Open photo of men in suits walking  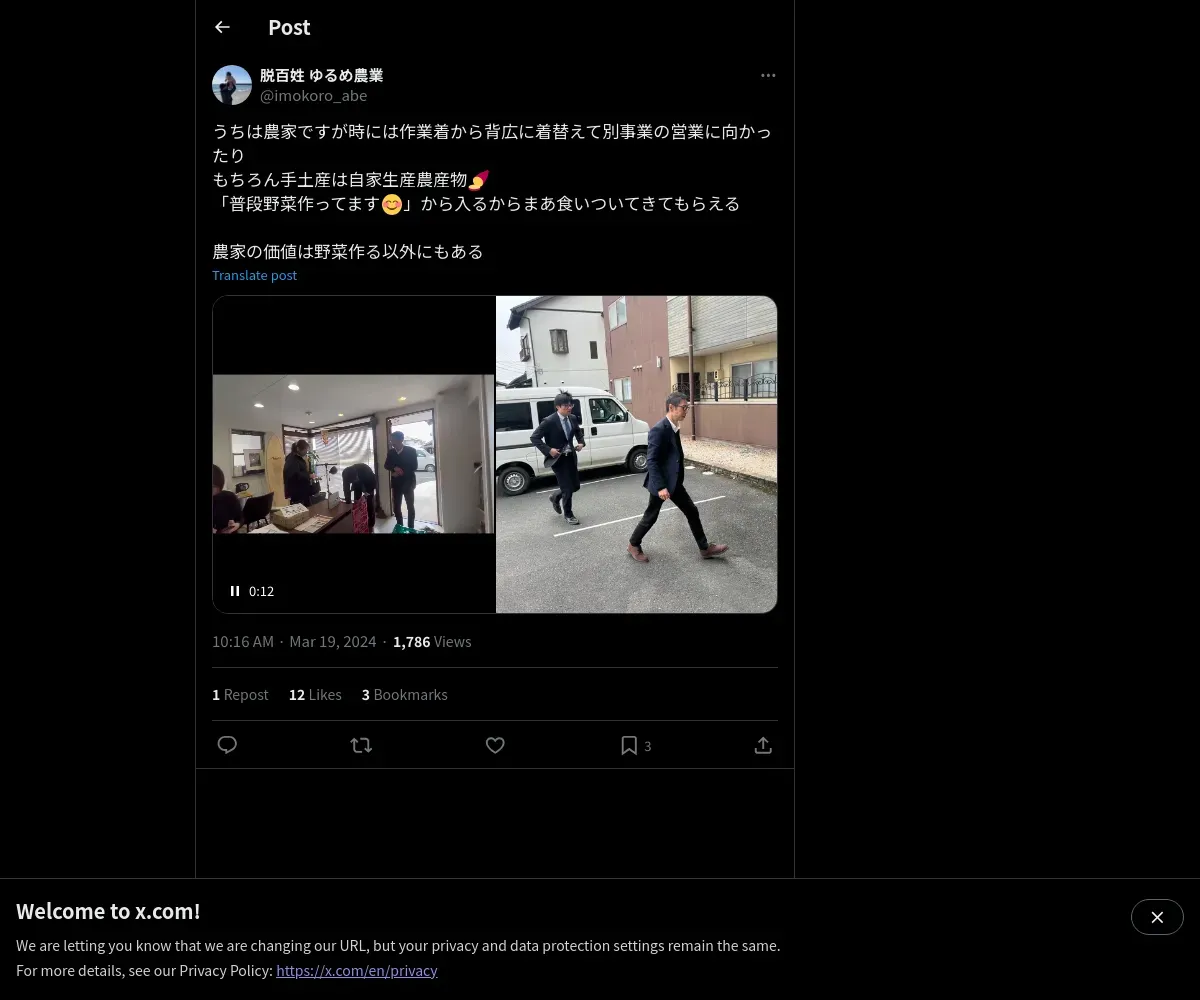(636, 454)
